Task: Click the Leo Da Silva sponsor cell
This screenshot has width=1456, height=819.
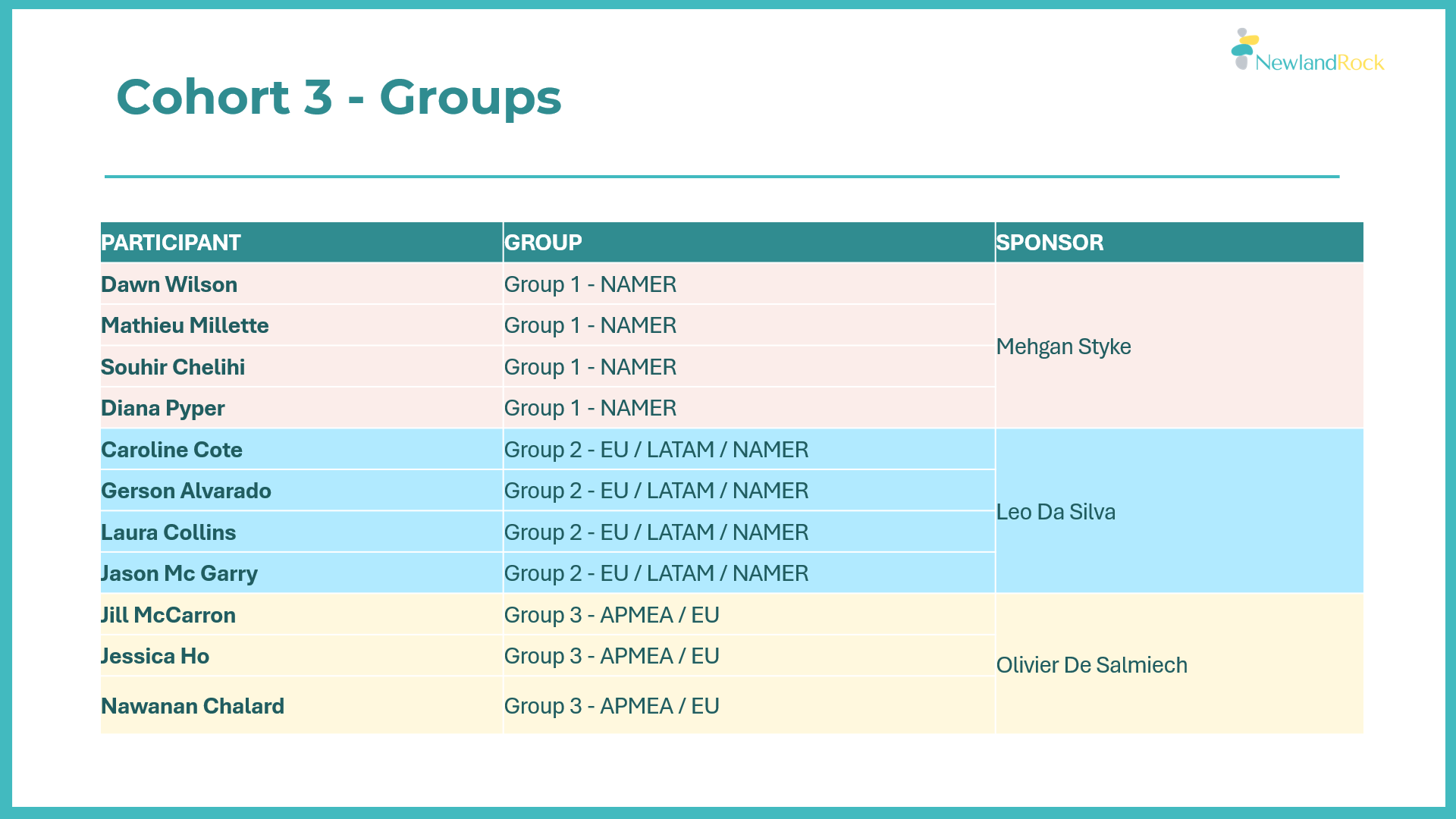Action: pyautogui.click(x=1179, y=511)
